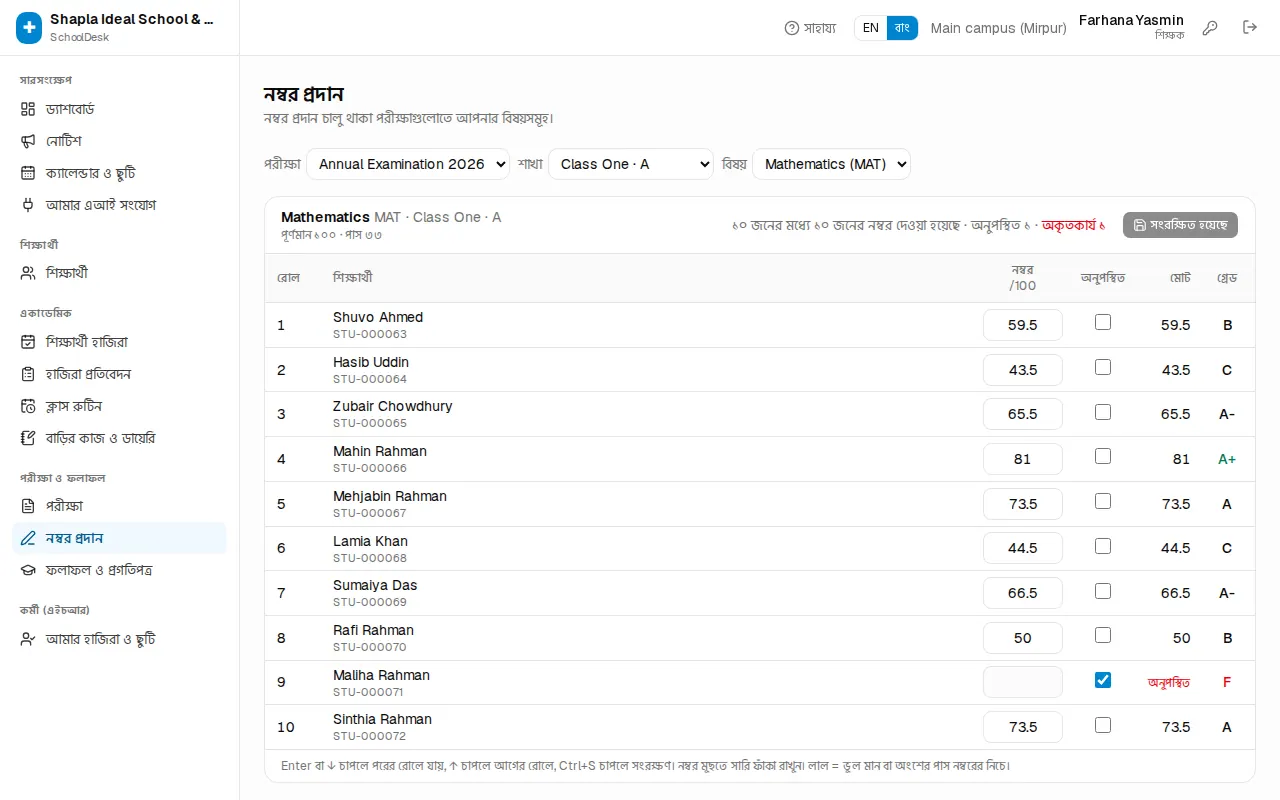
Task: Select নম্বর প্রদান in sidebar
Action: pyautogui.click(x=119, y=538)
